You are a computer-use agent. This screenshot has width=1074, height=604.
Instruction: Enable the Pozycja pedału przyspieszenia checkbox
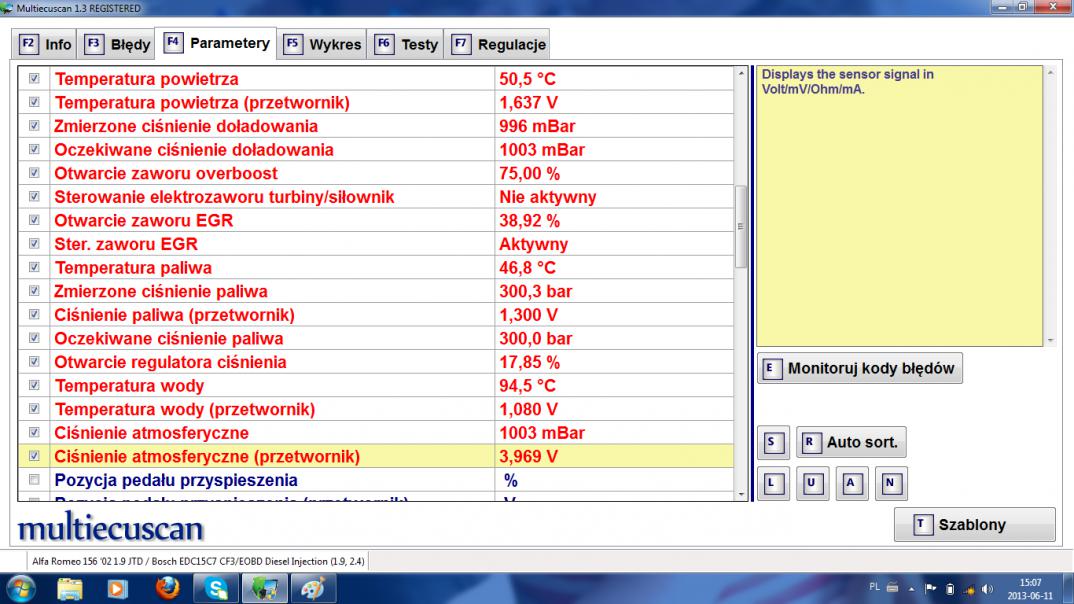coord(35,480)
